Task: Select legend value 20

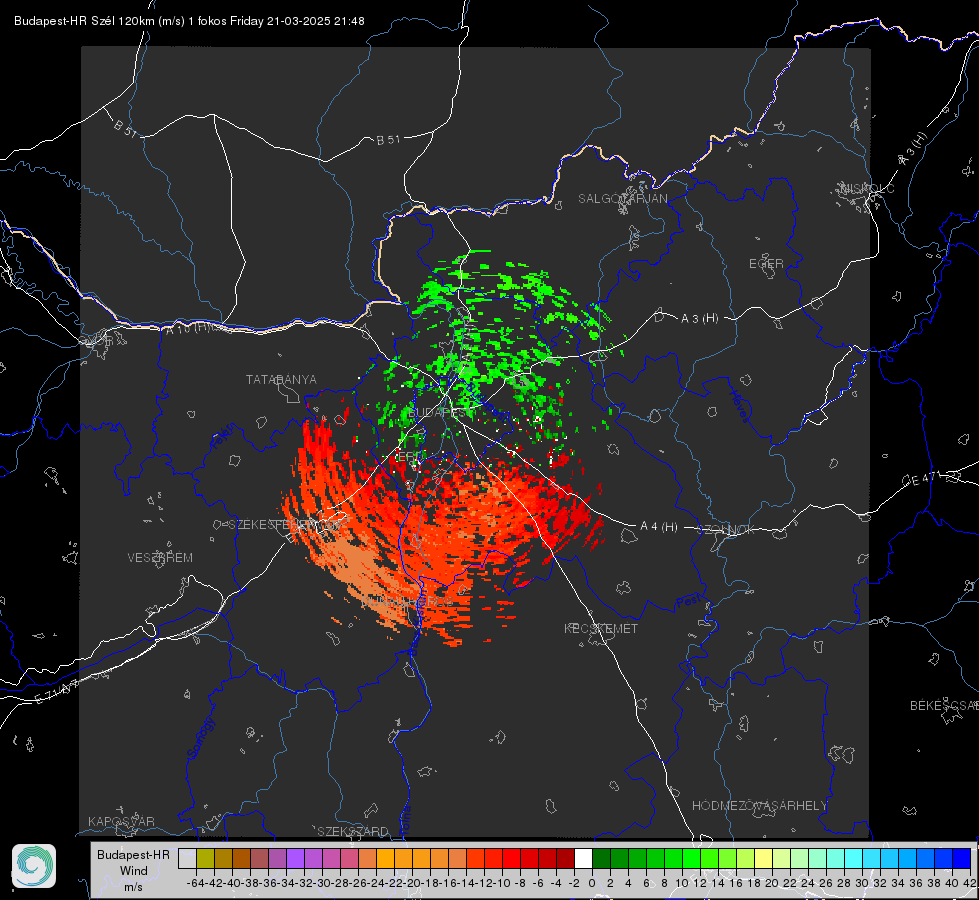Action: [772, 883]
